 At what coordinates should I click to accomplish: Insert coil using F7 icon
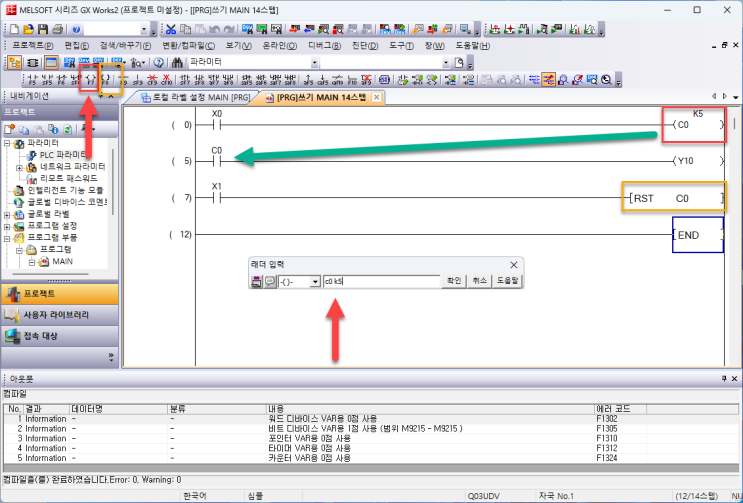(90, 80)
